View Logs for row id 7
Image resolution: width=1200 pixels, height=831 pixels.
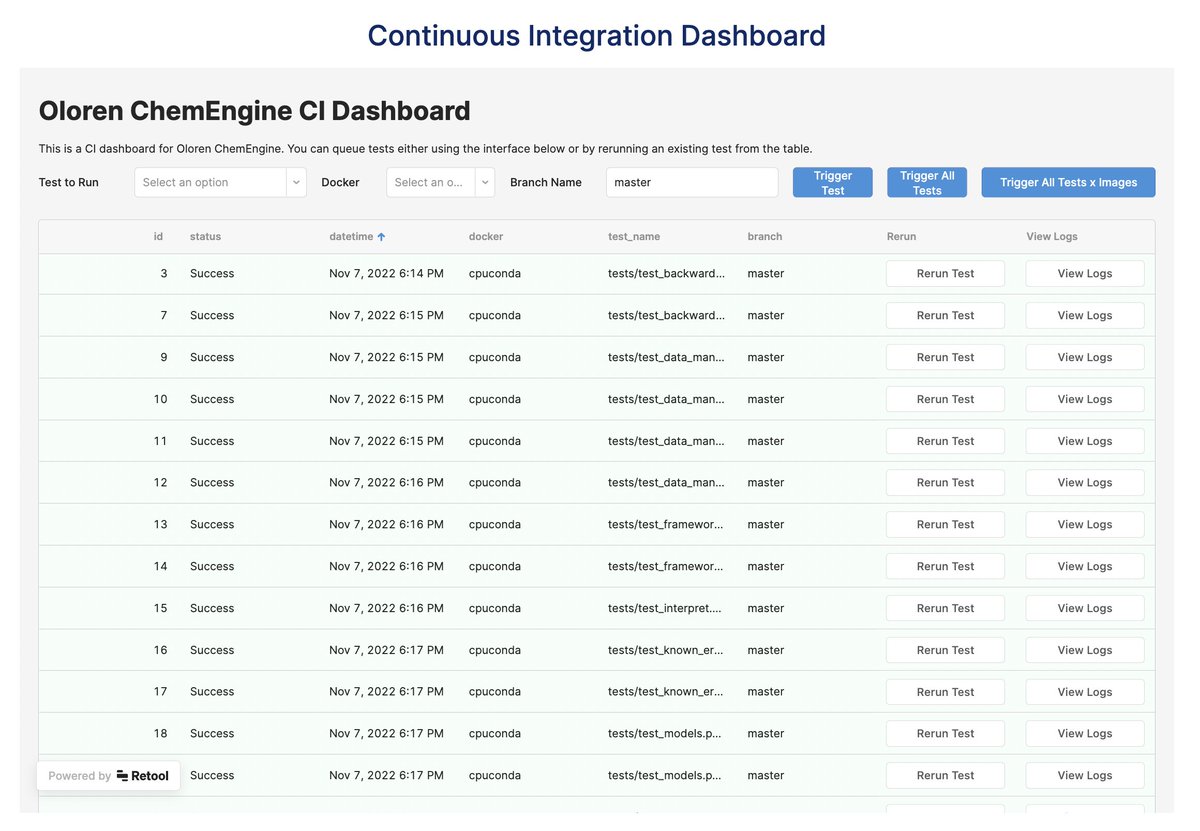(1085, 316)
